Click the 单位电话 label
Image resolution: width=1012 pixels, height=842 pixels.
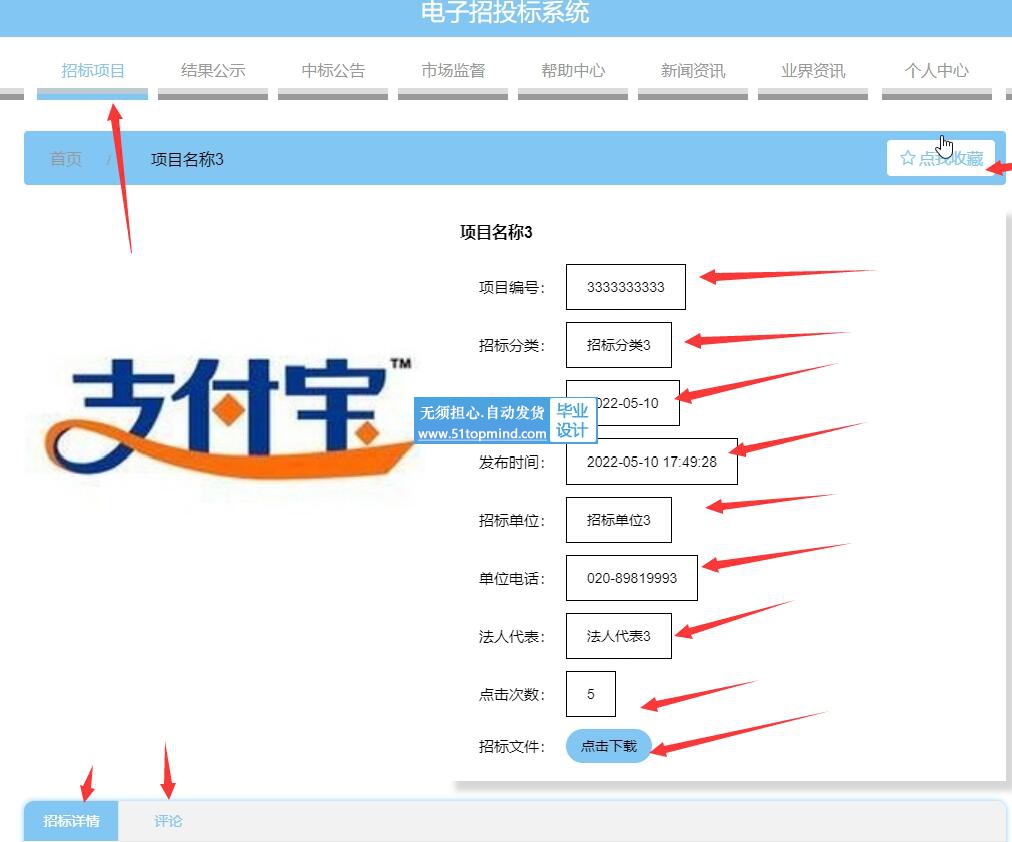click(512, 579)
